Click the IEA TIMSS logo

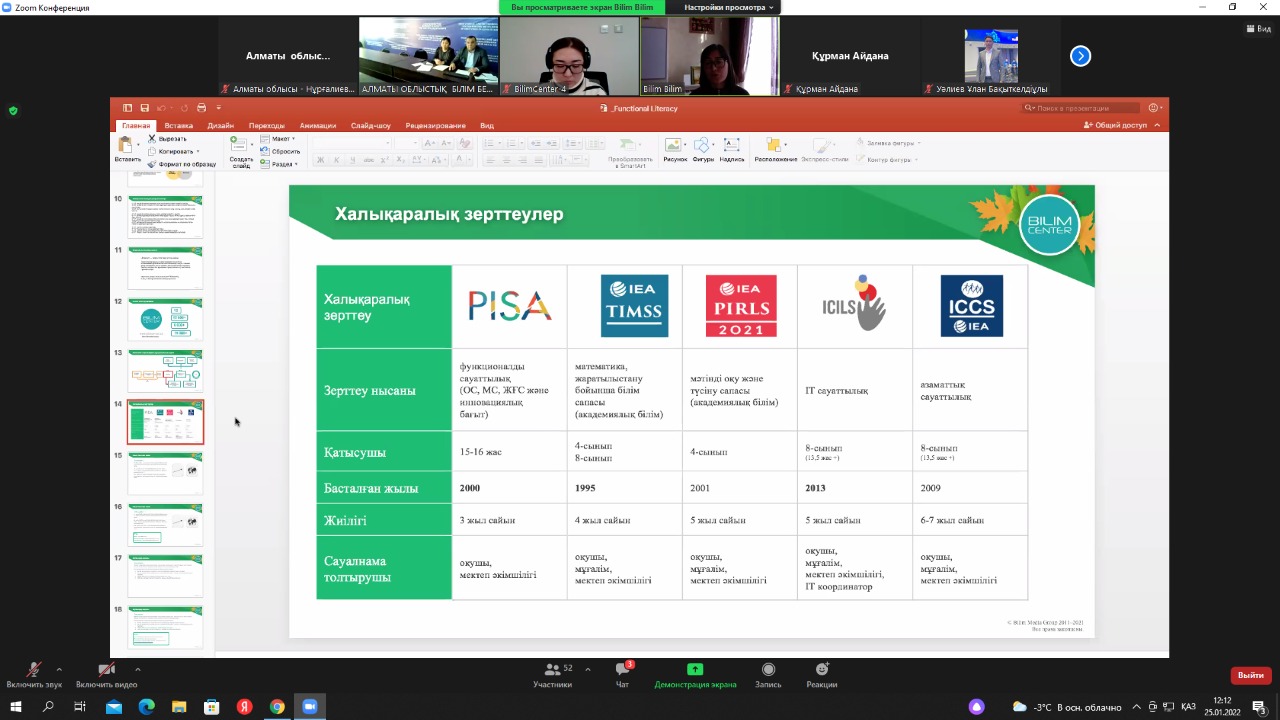634,306
